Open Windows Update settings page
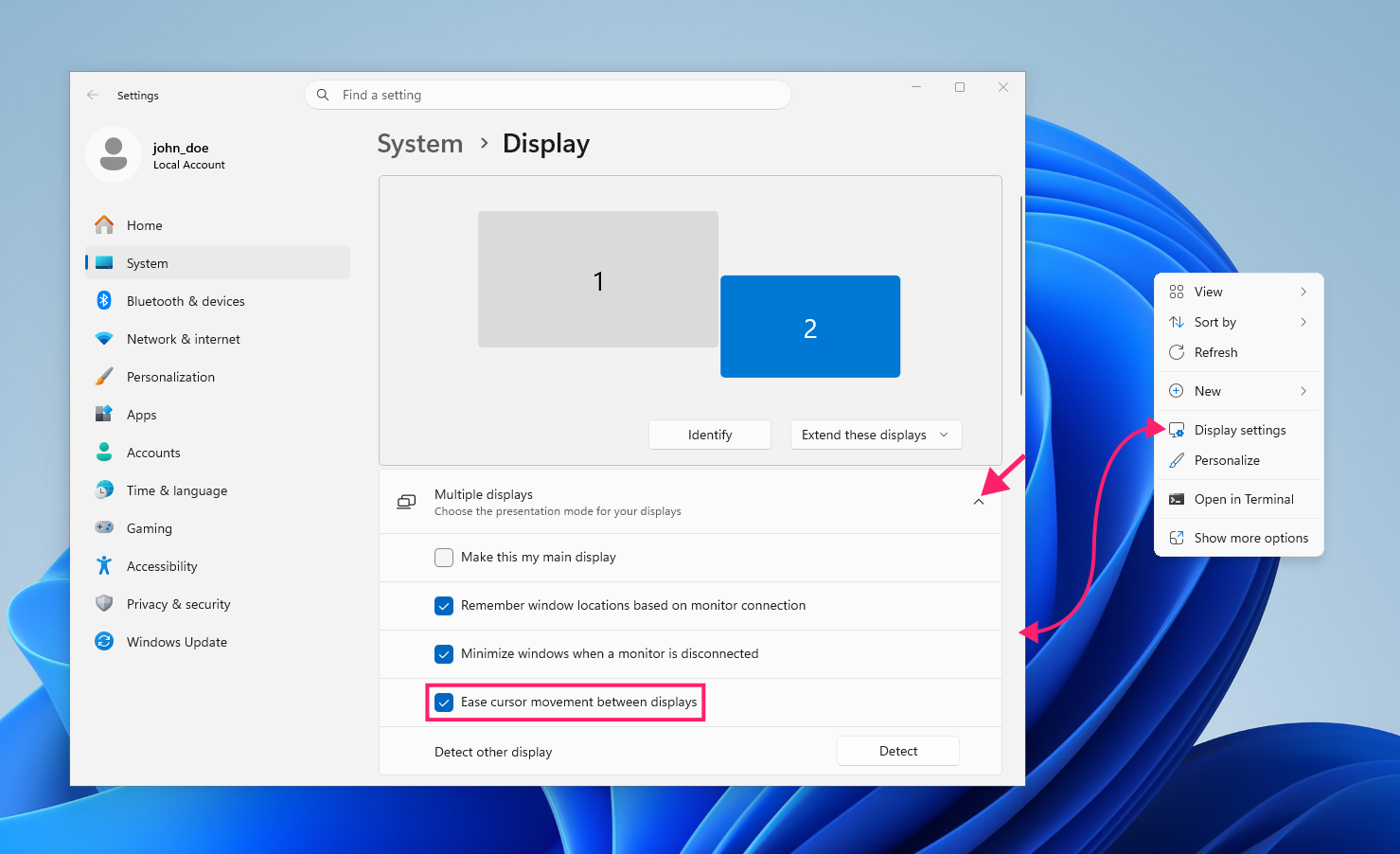This screenshot has height=854, width=1400. (x=218, y=642)
